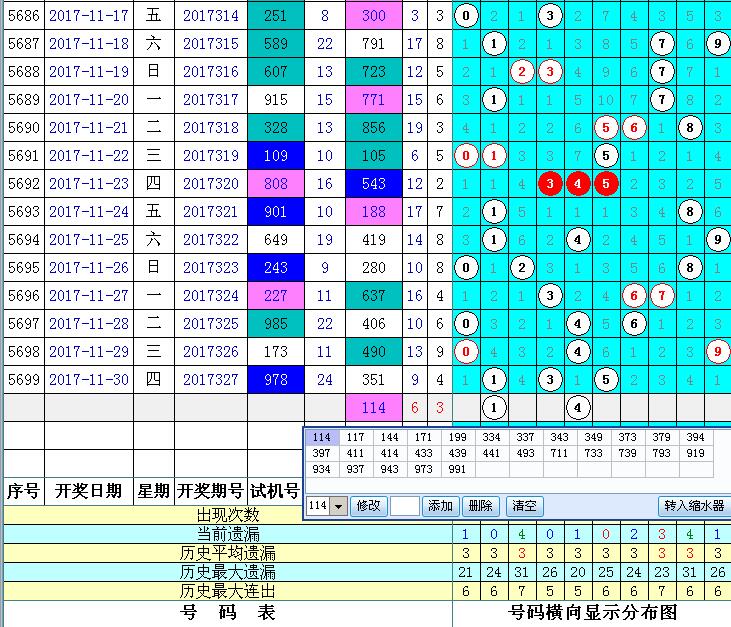Select number 733 in the candidate list
The image size is (731, 627).
coord(594,453)
